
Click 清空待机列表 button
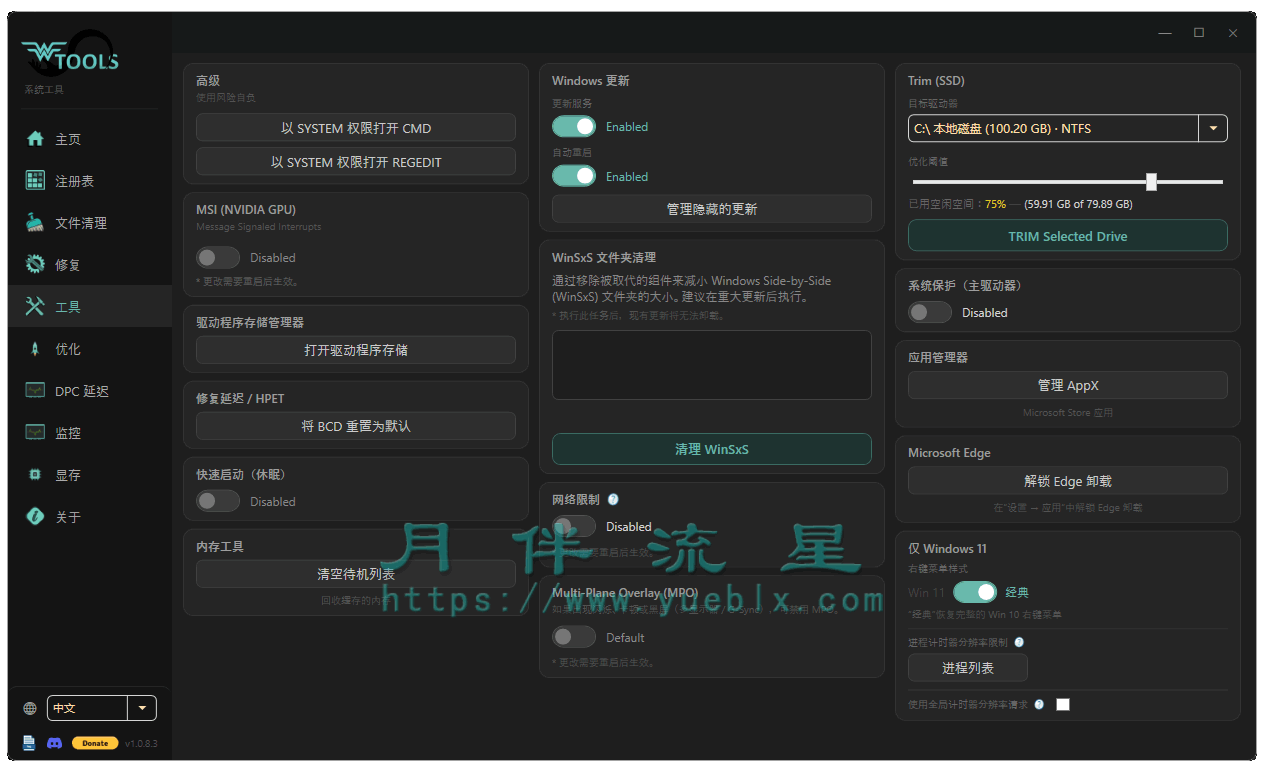[x=356, y=574]
